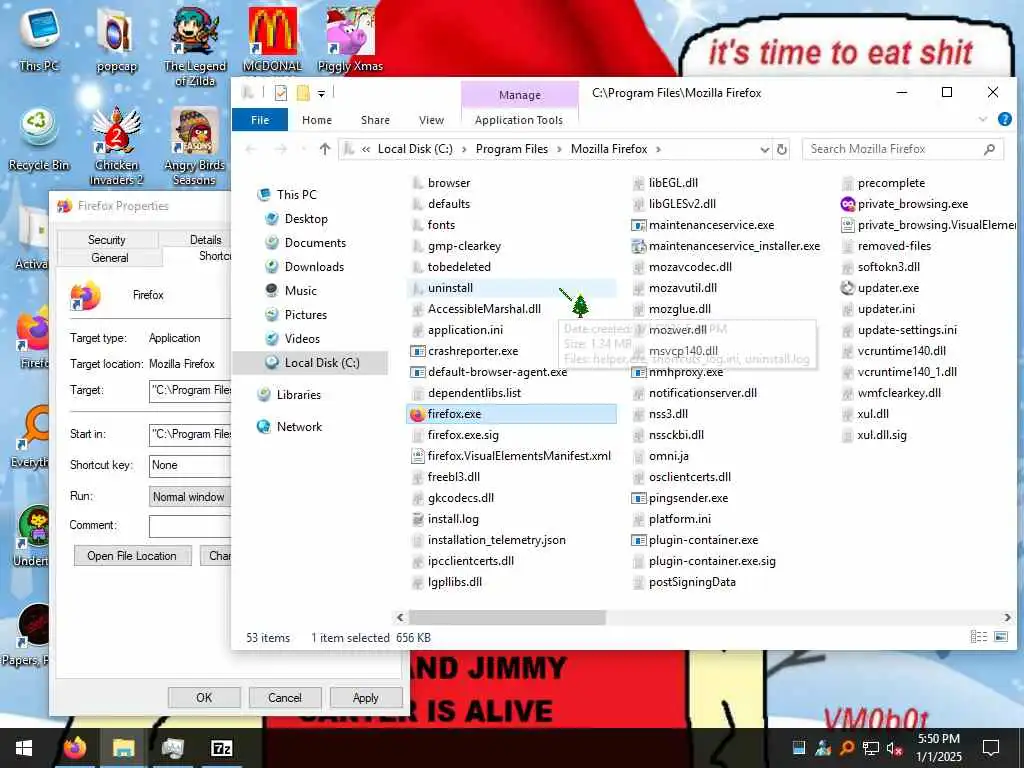The image size is (1024, 768).
Task: Launch The Legend of Zilda shortcut
Action: point(195,46)
